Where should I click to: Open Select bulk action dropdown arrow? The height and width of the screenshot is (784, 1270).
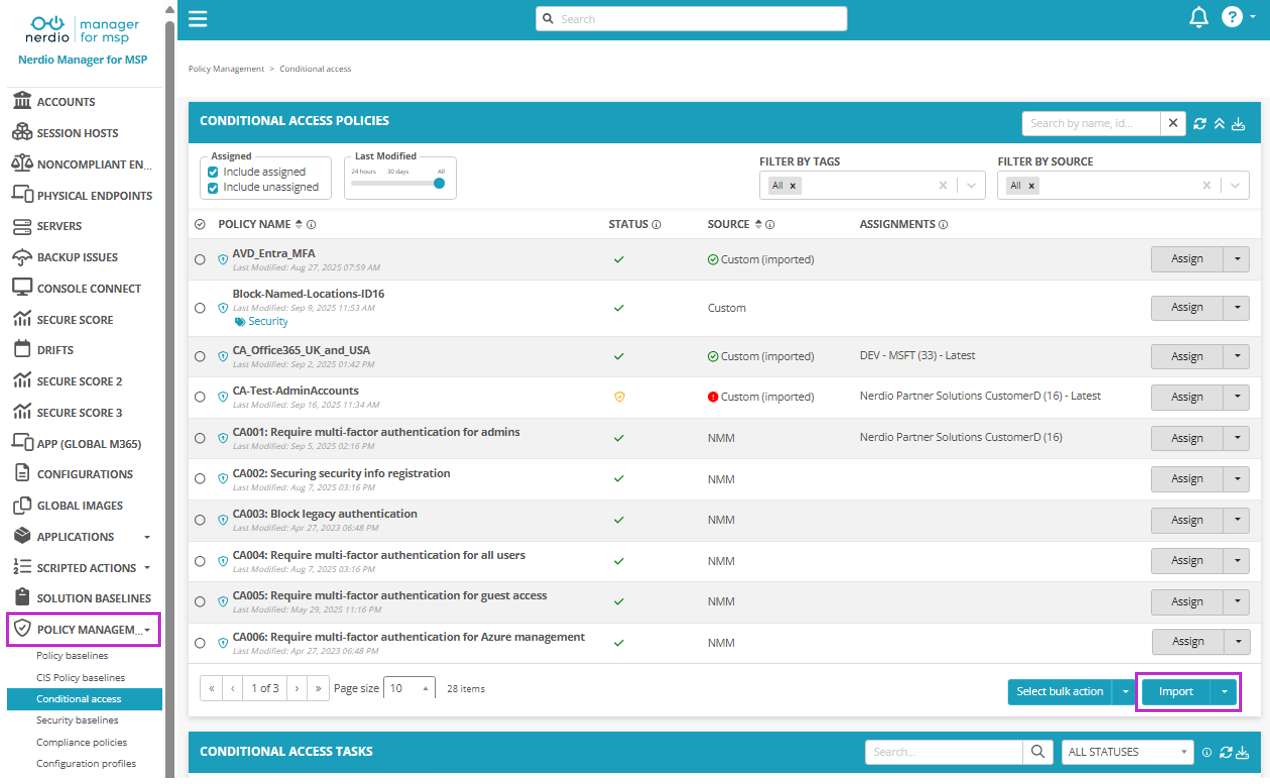(x=1126, y=692)
